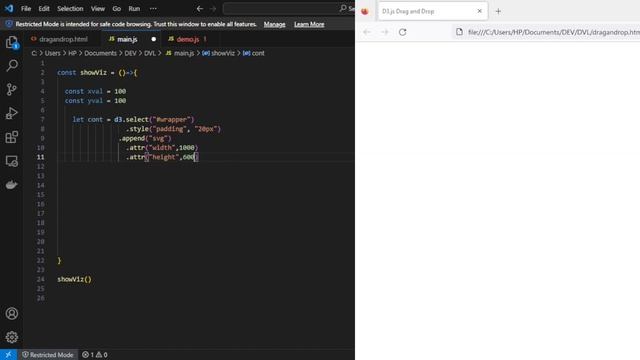Screen dimensions: 640x360
Task: Click the cont breadcrumb symbol
Action: (253, 53)
